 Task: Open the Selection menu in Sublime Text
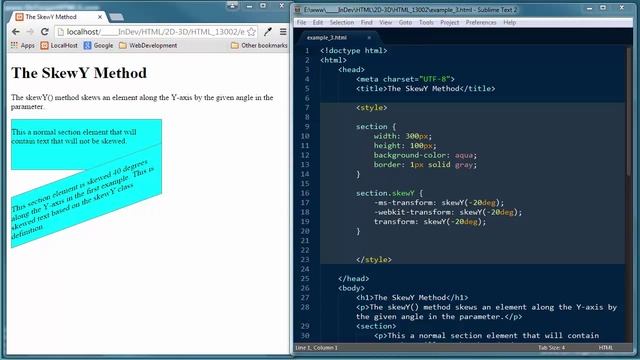[342, 22]
